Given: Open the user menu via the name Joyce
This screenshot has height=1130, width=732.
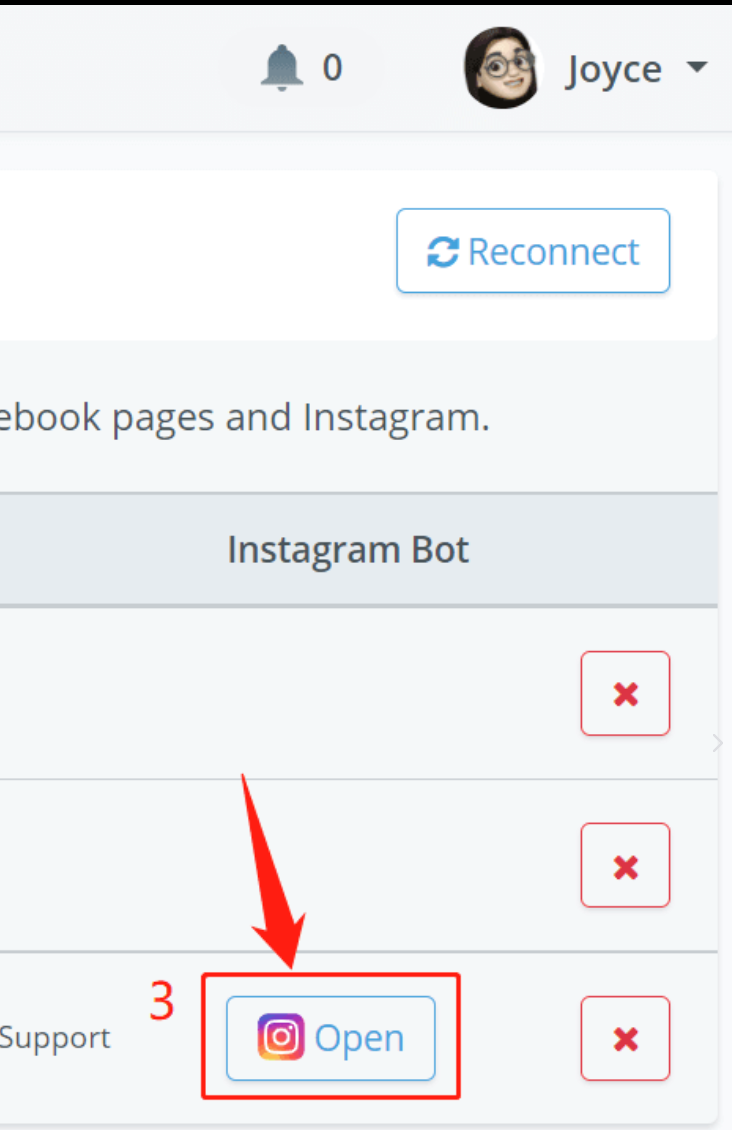Looking at the screenshot, I should tap(613, 70).
